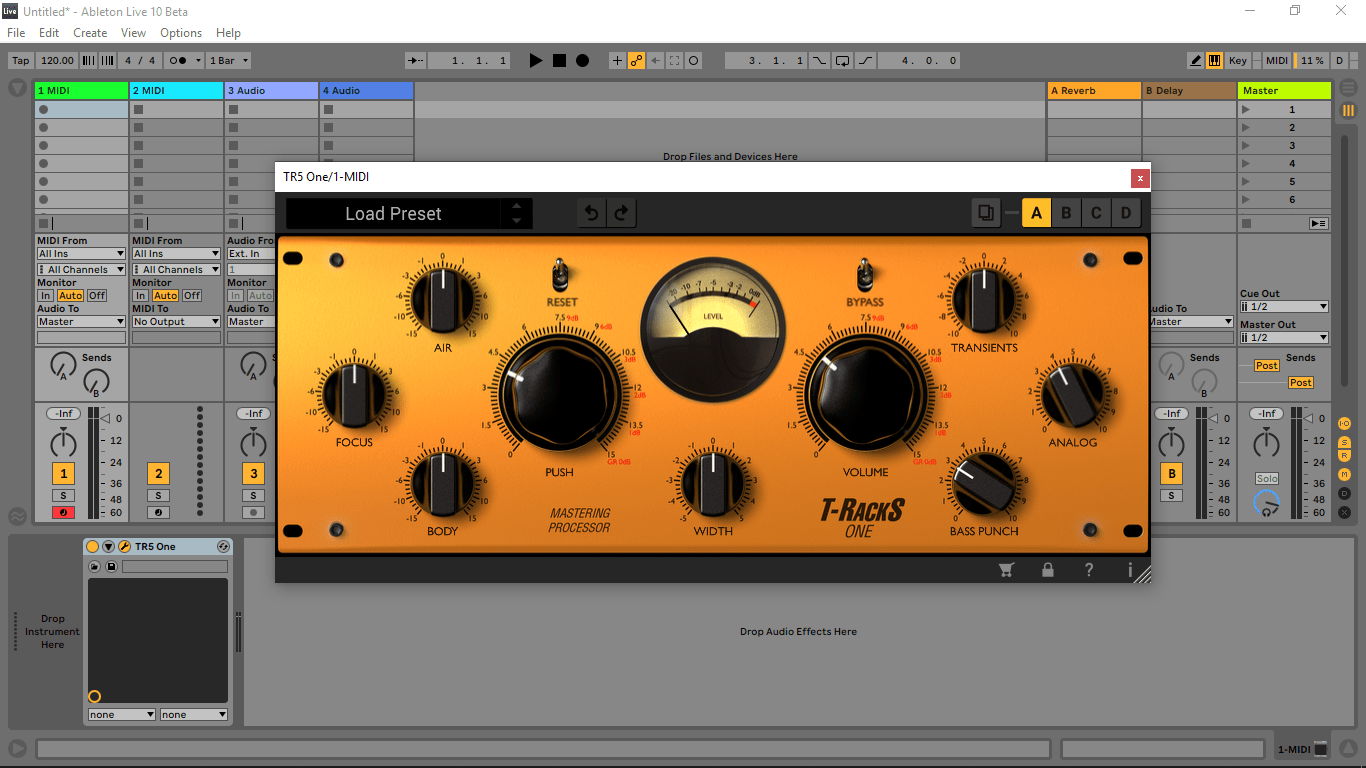This screenshot has width=1366, height=768.
Task: Toggle track 1 activator button
Action: 63,474
